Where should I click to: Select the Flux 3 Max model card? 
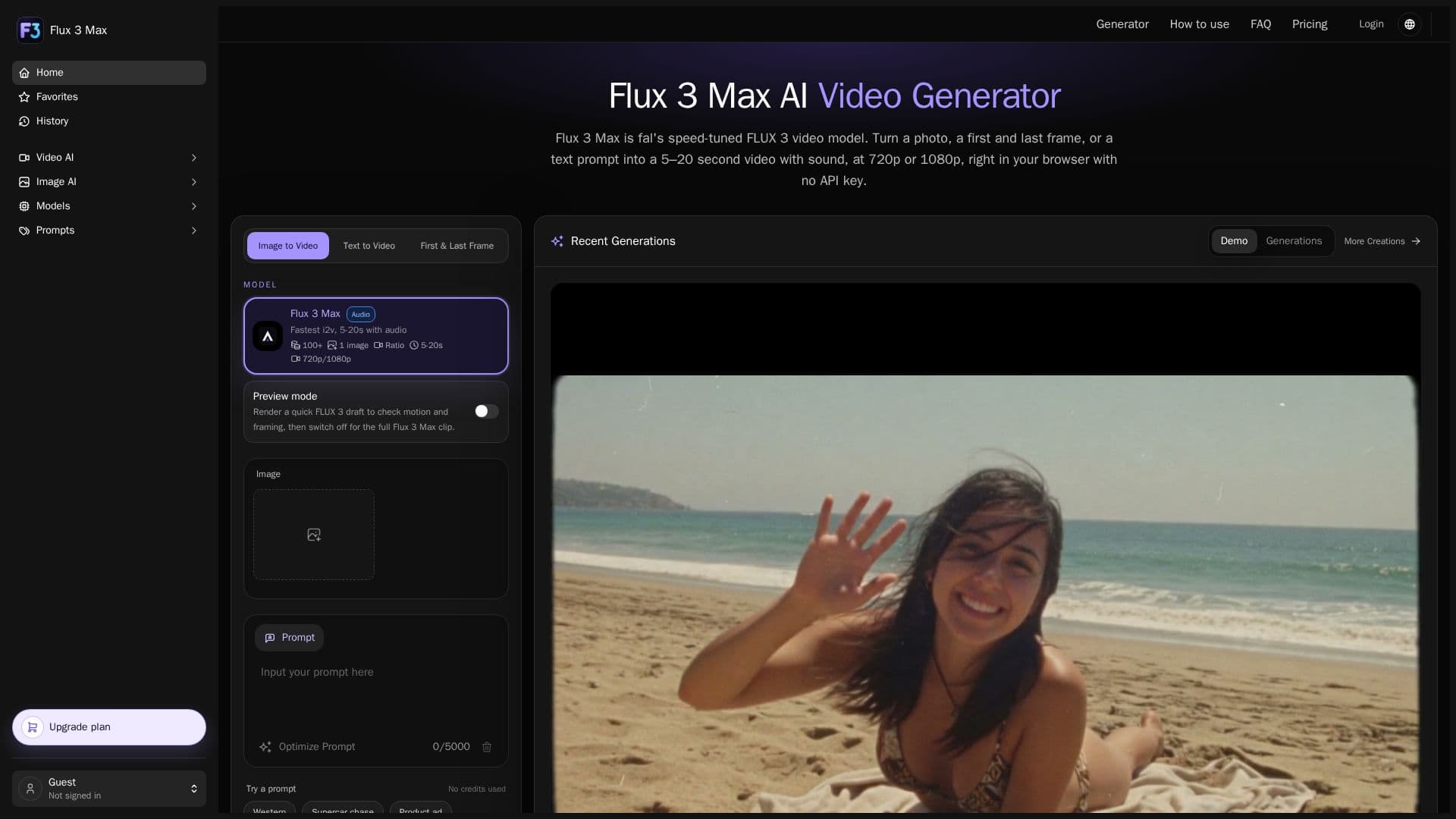tap(376, 336)
